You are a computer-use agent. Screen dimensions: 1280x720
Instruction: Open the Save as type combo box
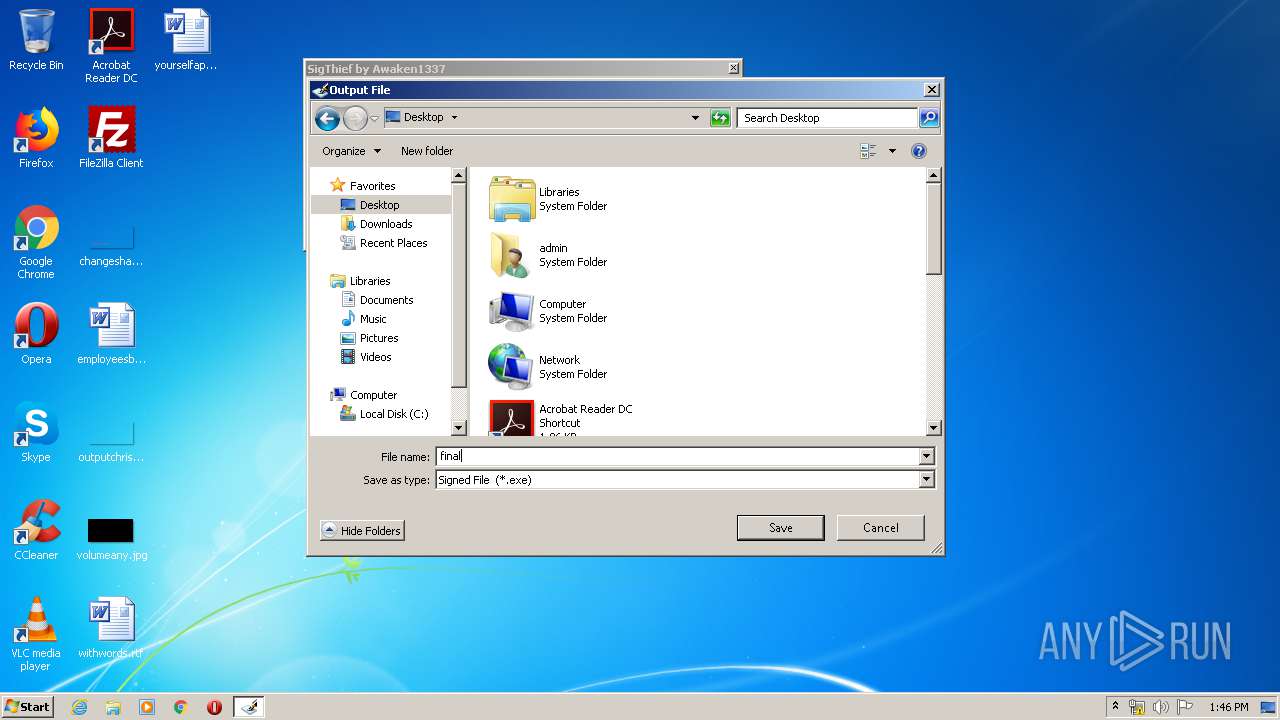point(685,480)
